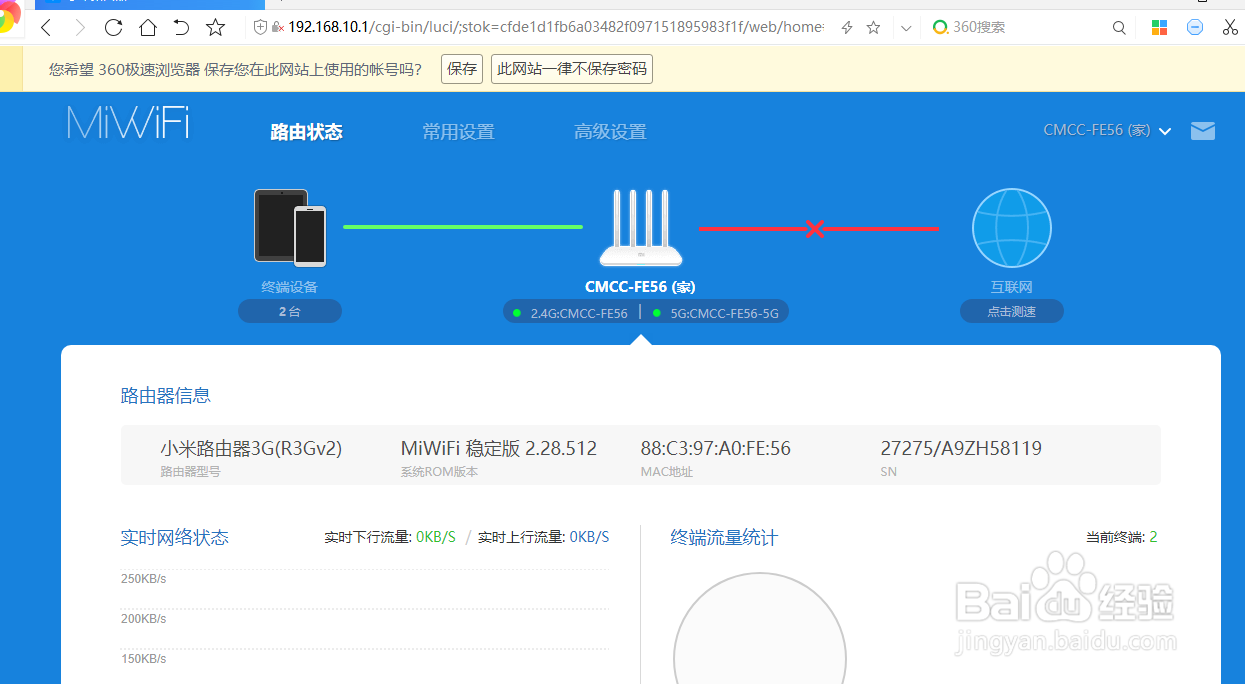Click the 小米路由器3G(R3Gv2) model text
1245x684 pixels.
(251, 449)
